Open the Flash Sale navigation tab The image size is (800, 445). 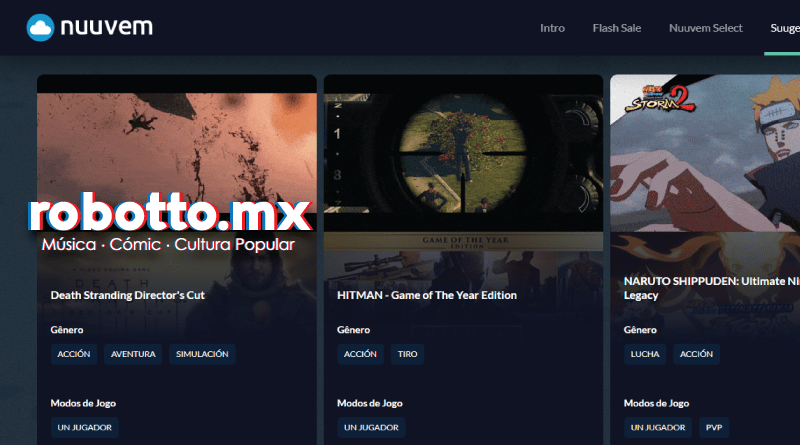(616, 28)
